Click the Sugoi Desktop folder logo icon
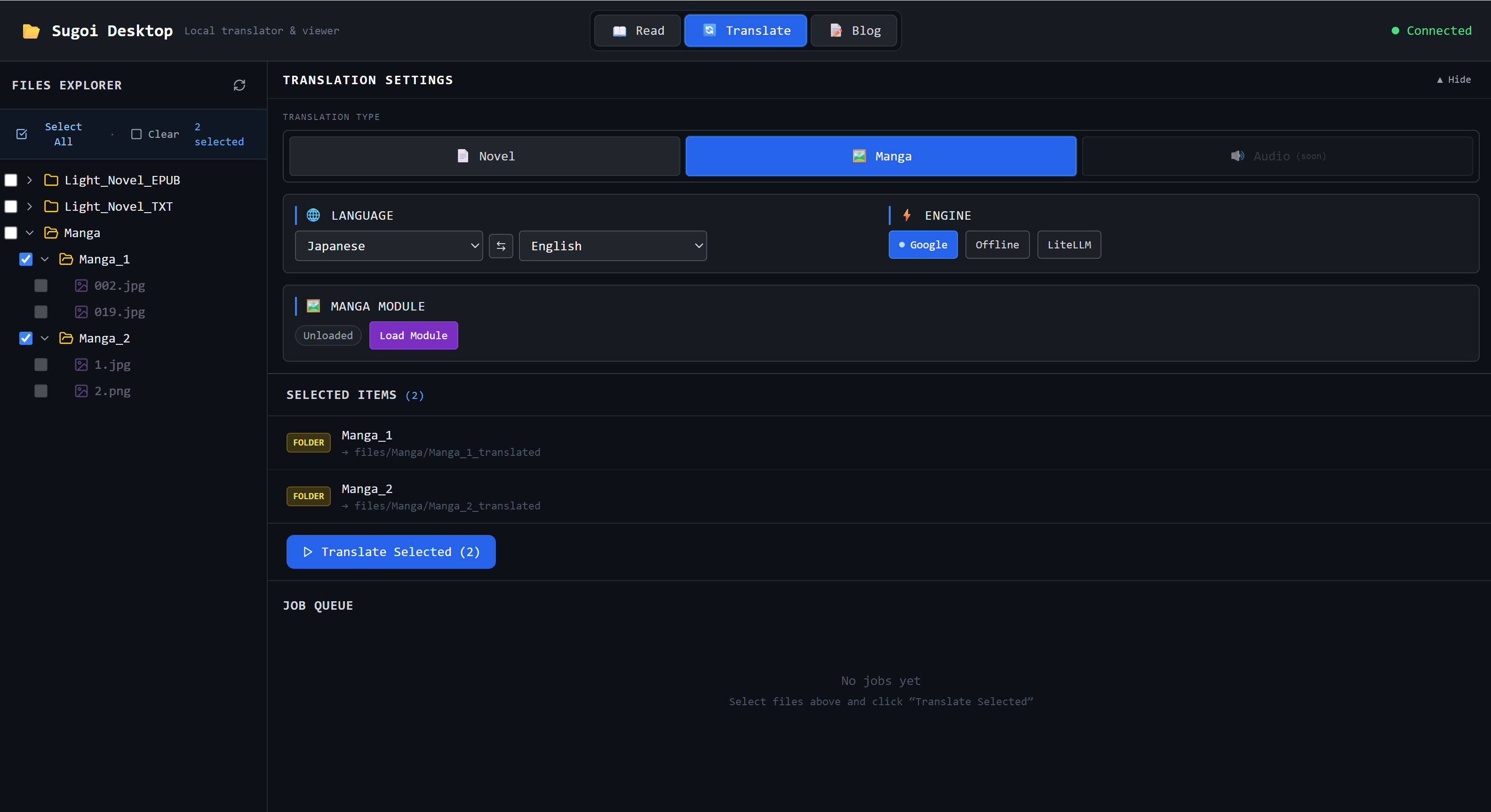The width and height of the screenshot is (1491, 812). 31,31
